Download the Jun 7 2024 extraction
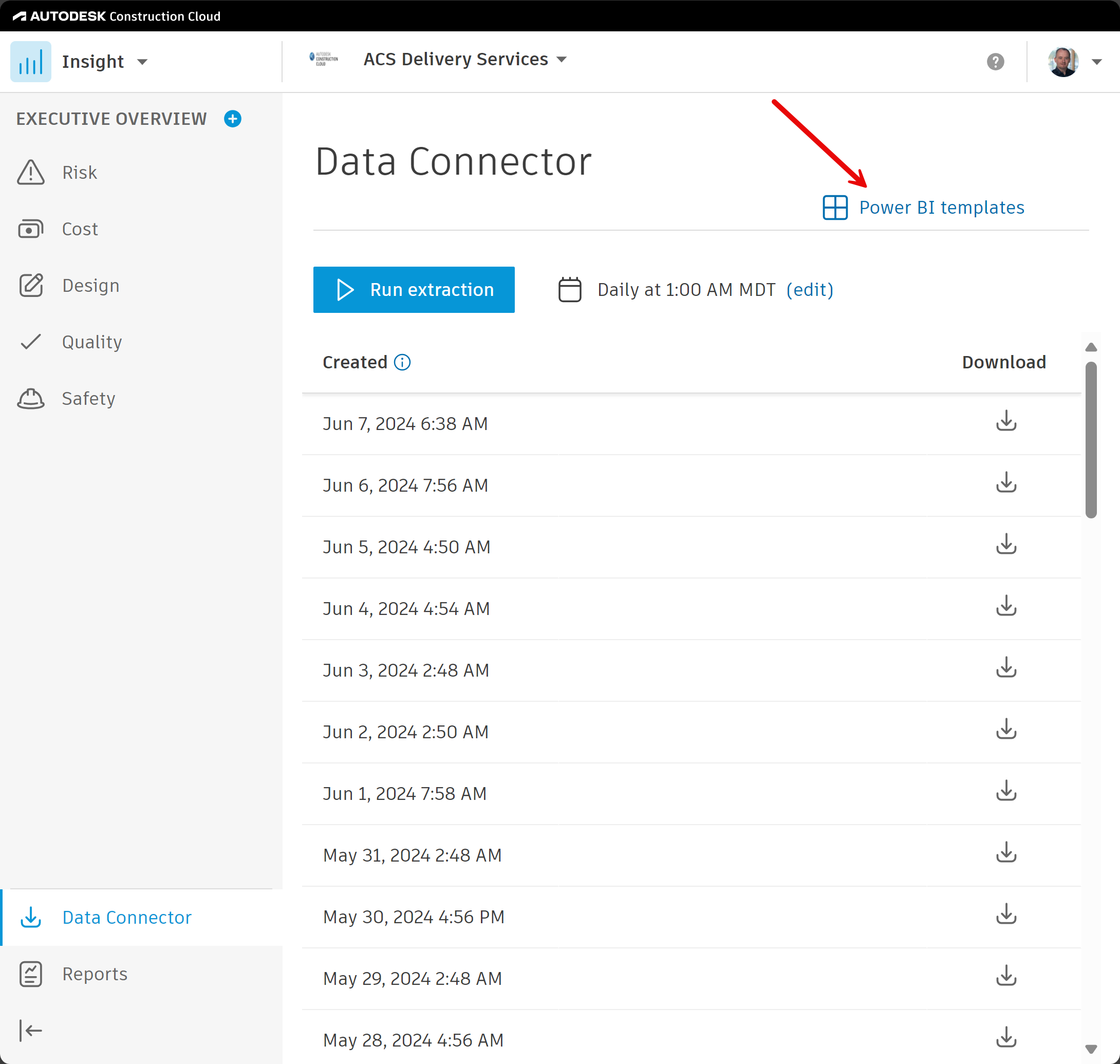 [x=1005, y=423]
